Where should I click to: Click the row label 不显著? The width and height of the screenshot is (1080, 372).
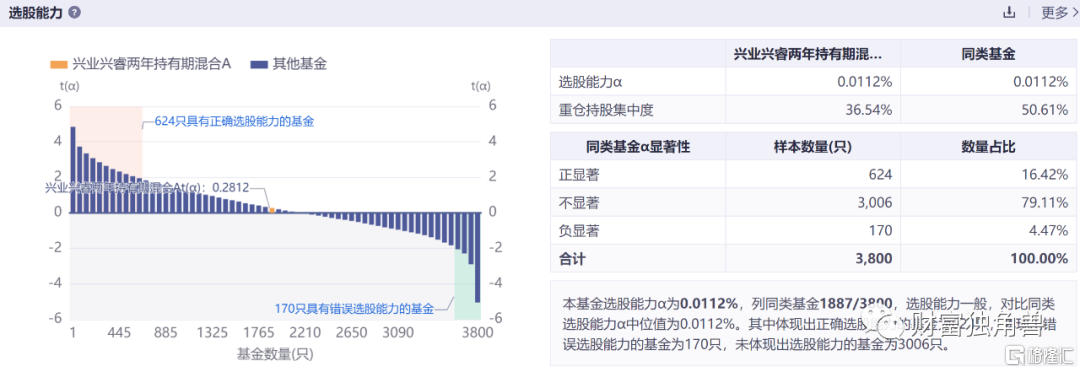(579, 203)
